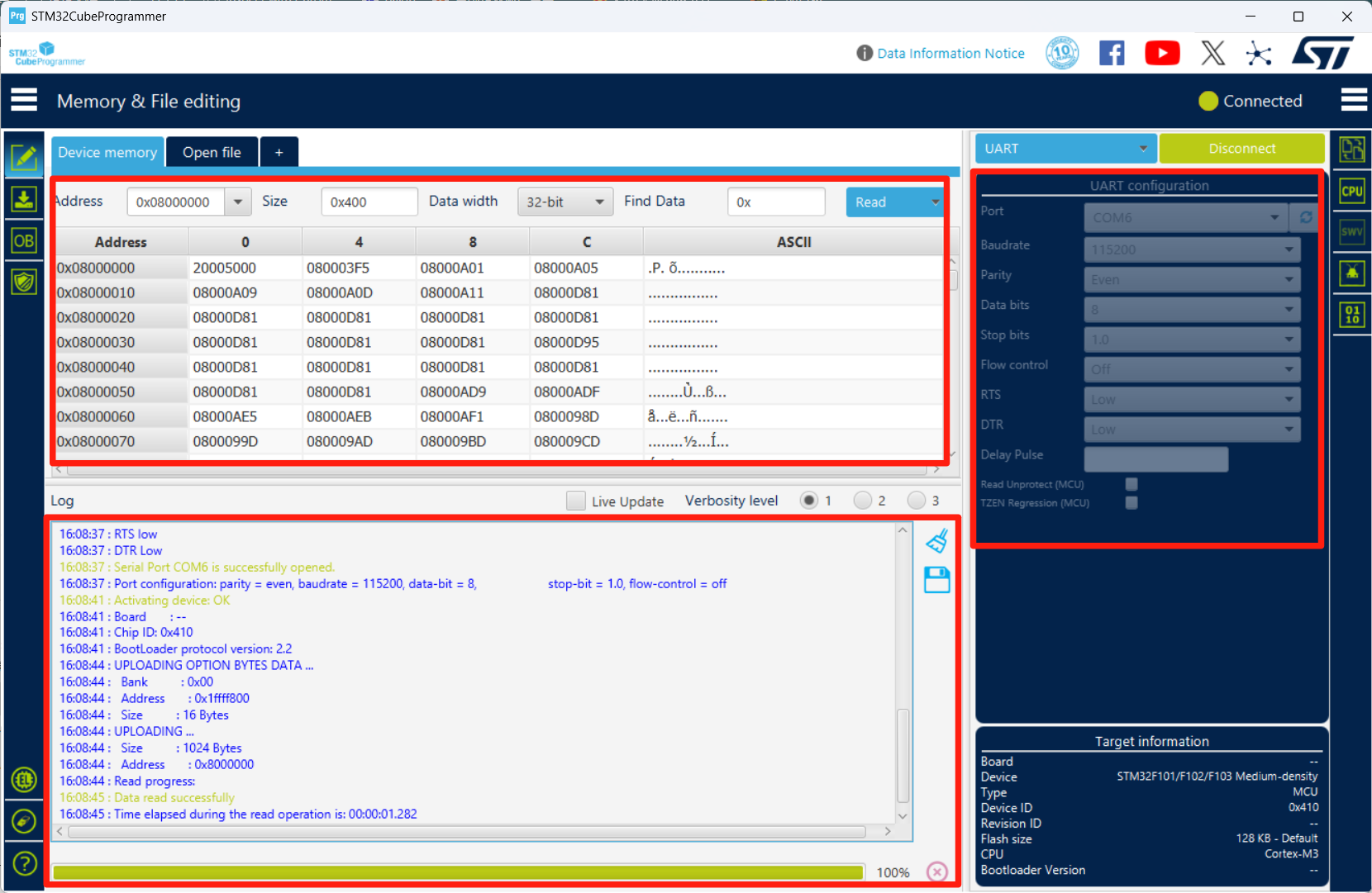Image resolution: width=1372 pixels, height=893 pixels.
Task: Click the broom icon to clear log
Action: coord(936,541)
